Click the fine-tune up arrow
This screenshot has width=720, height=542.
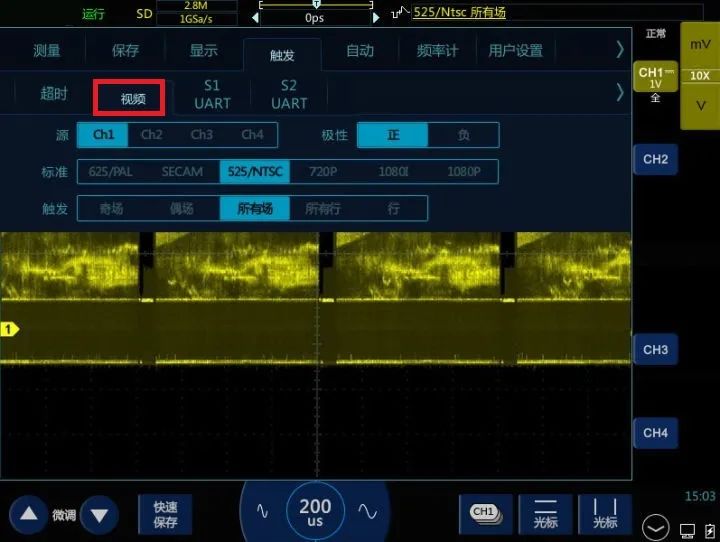tap(28, 514)
